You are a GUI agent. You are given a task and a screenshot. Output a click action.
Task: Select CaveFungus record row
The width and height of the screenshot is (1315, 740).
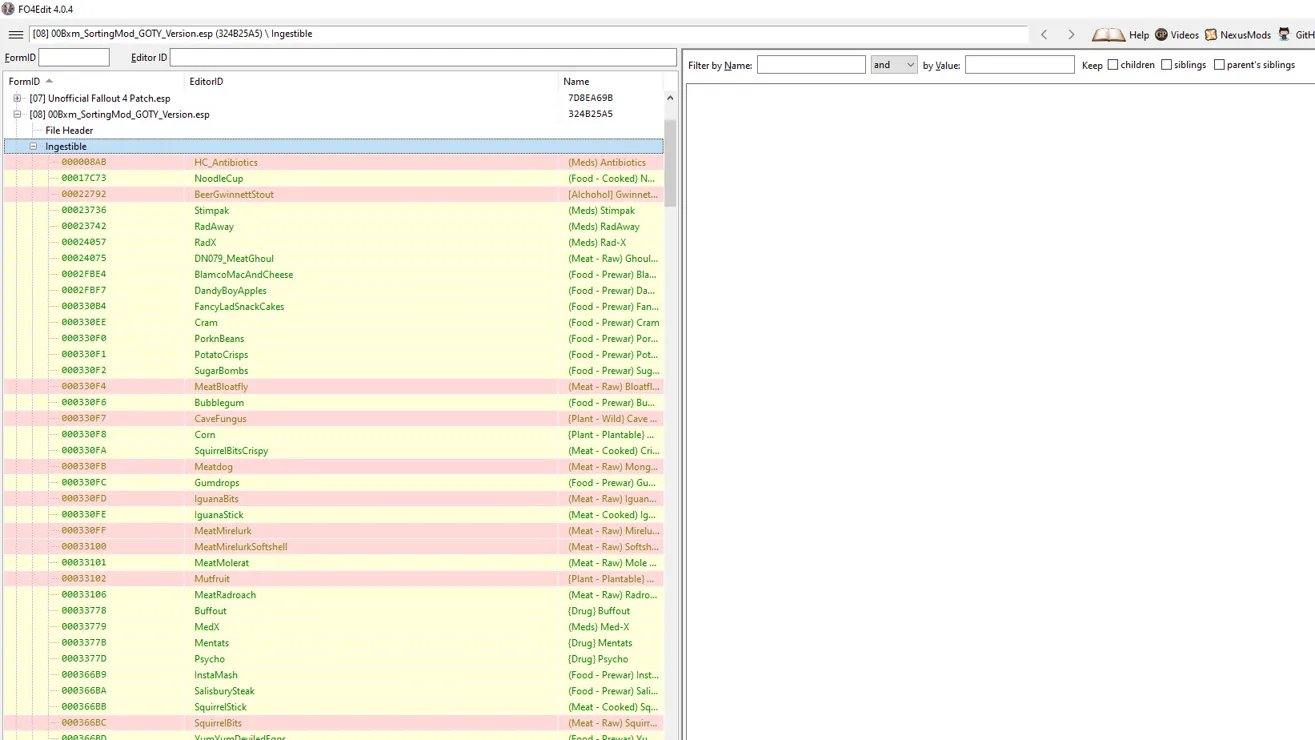point(333,418)
